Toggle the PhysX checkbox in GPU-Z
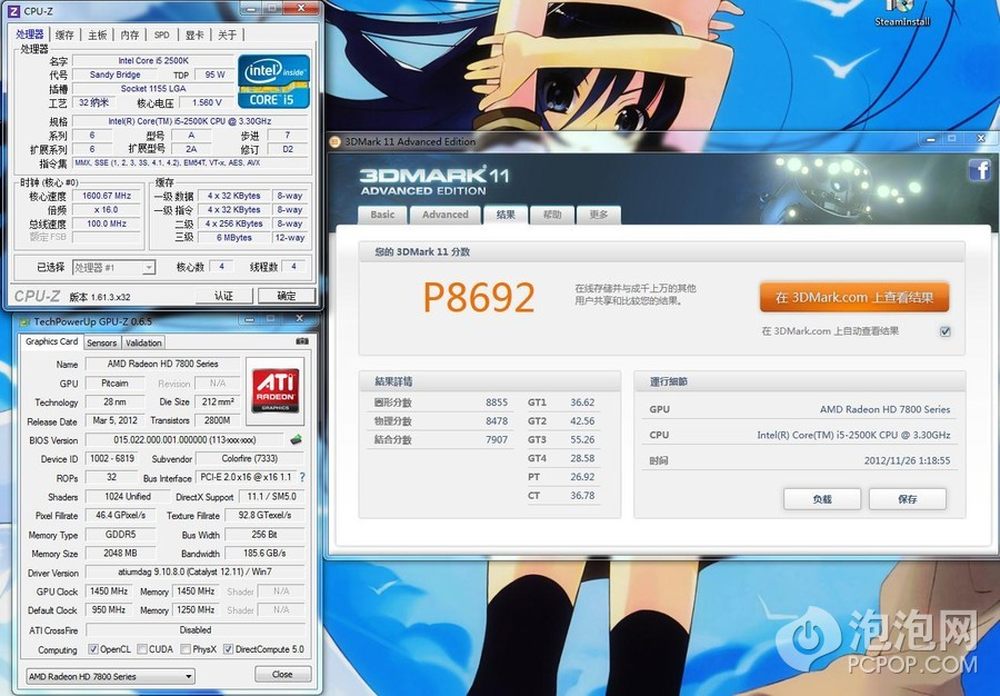Image resolution: width=1000 pixels, height=696 pixels. pyautogui.click(x=186, y=649)
